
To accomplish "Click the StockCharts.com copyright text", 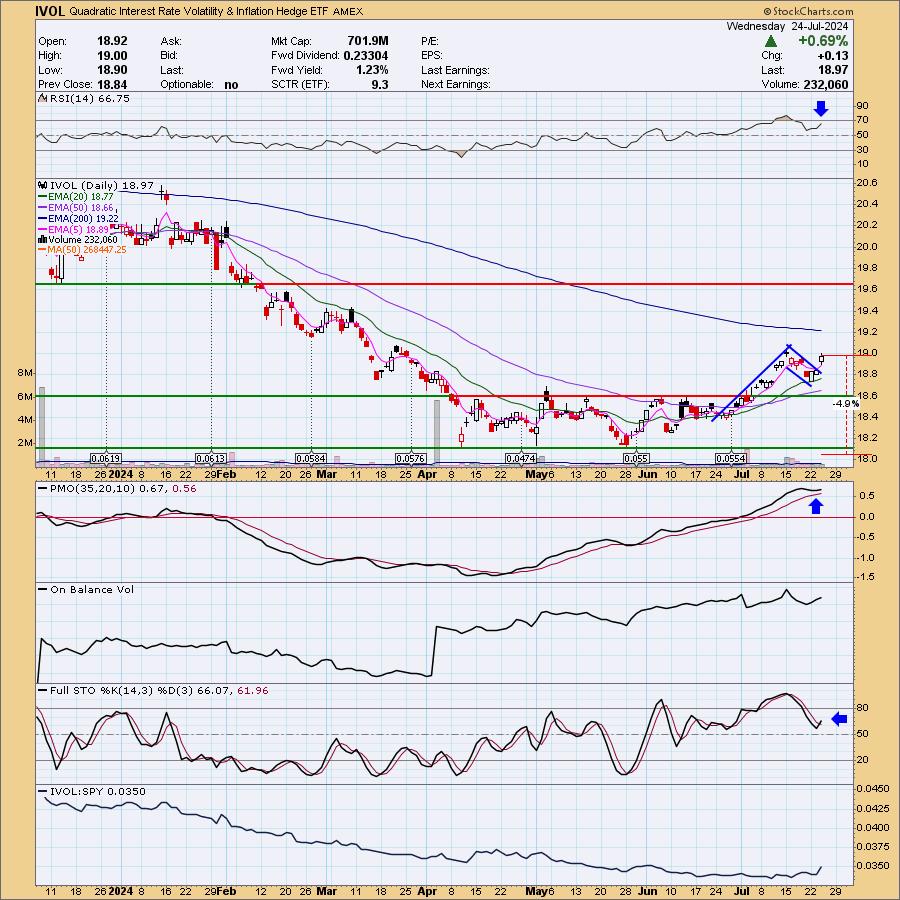I will pos(808,11).
